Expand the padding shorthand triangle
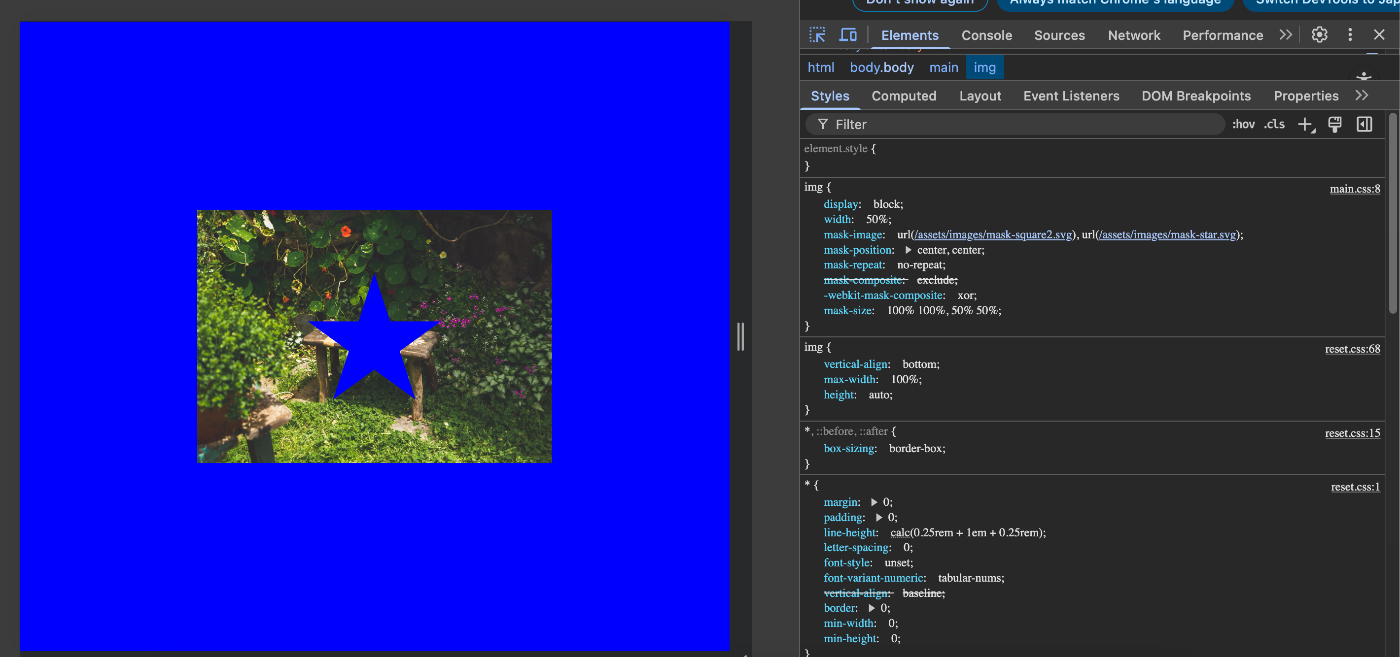The image size is (1400, 657). click(x=879, y=518)
